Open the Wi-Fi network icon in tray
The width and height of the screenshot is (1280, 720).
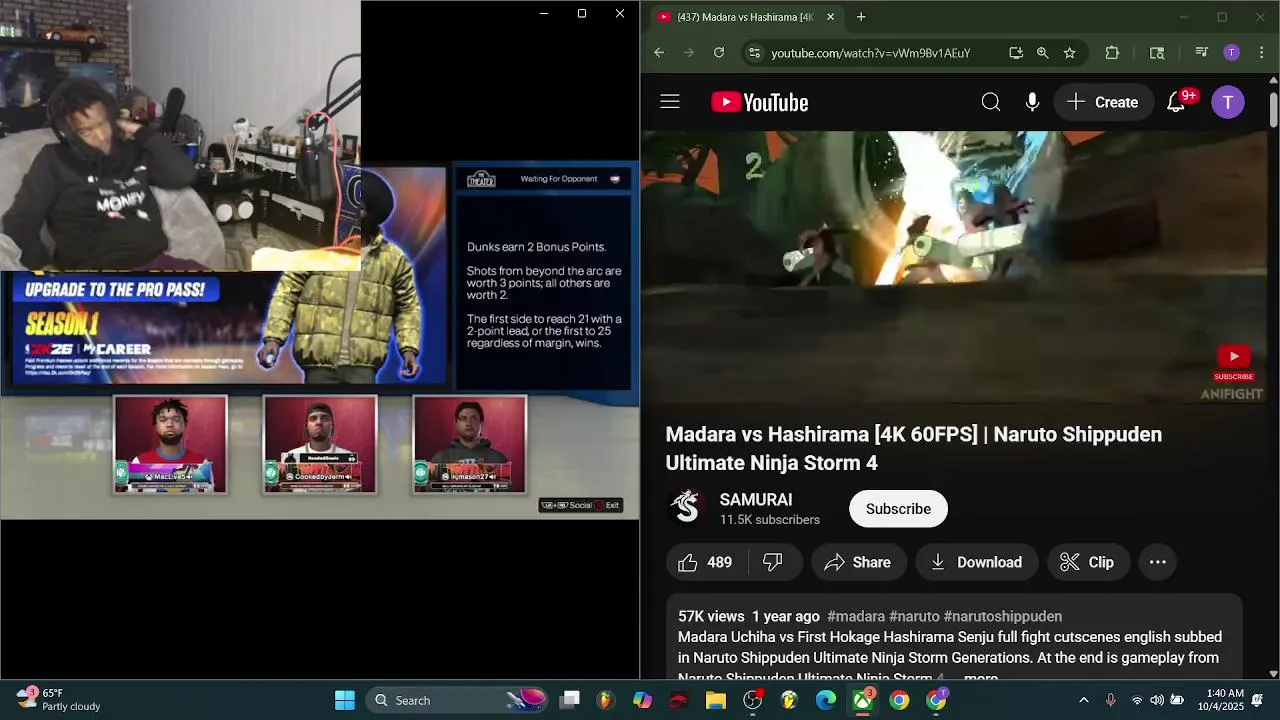tap(1137, 700)
